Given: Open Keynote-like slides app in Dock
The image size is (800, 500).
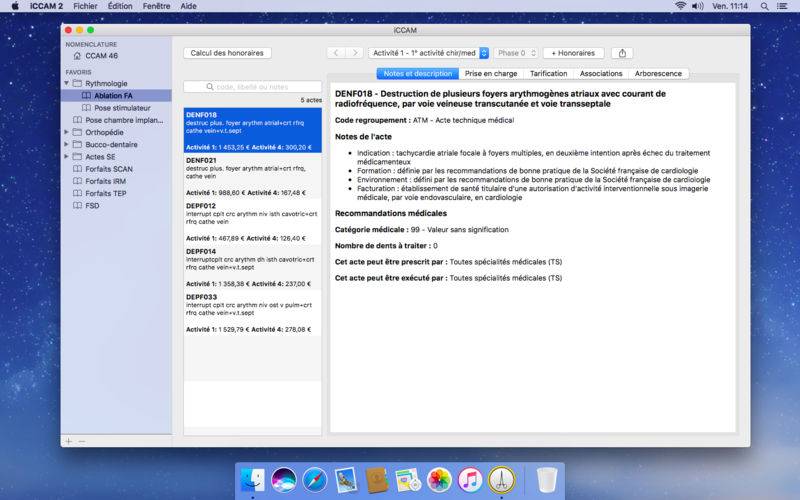Looking at the screenshot, I should [x=408, y=480].
